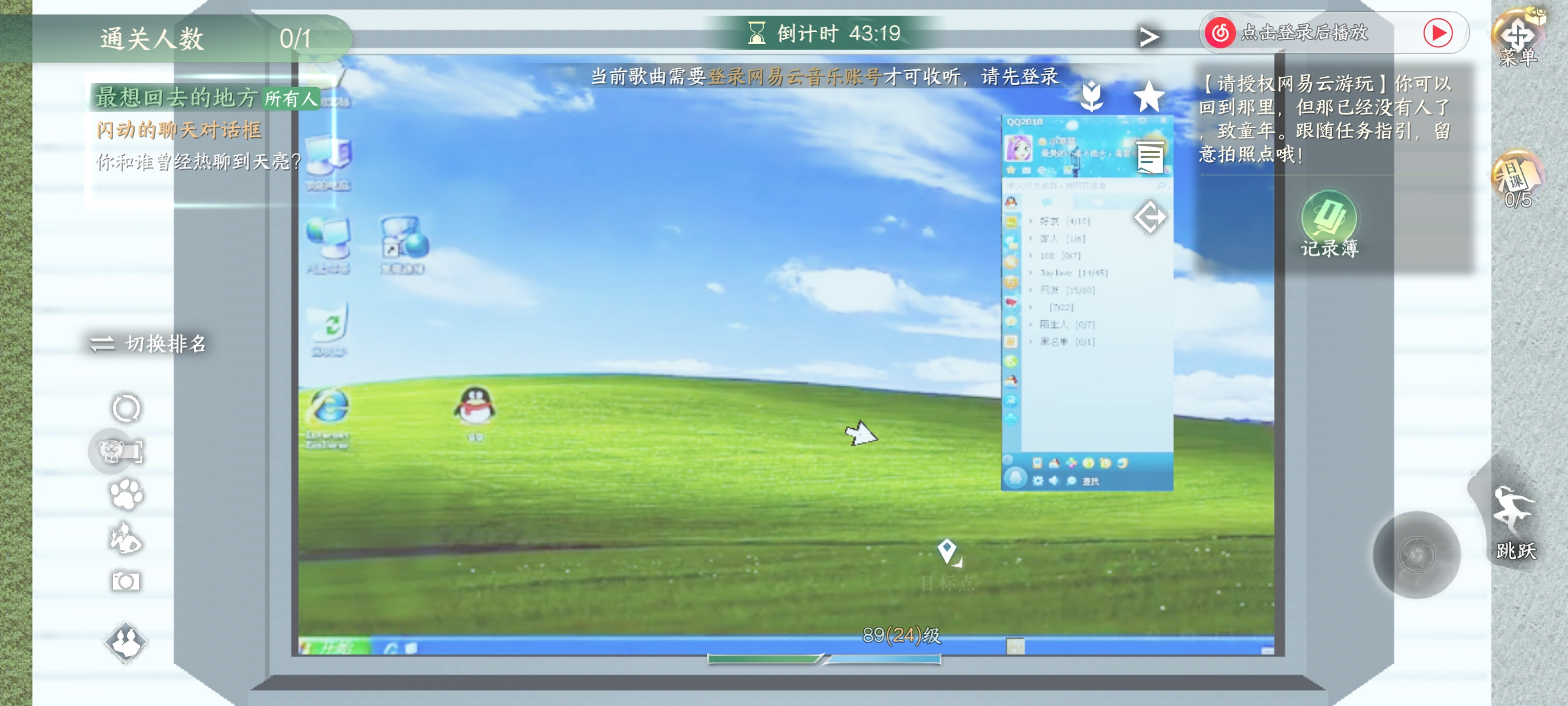The height and width of the screenshot is (706, 1568).
Task: Click the paw print icon
Action: (x=126, y=494)
